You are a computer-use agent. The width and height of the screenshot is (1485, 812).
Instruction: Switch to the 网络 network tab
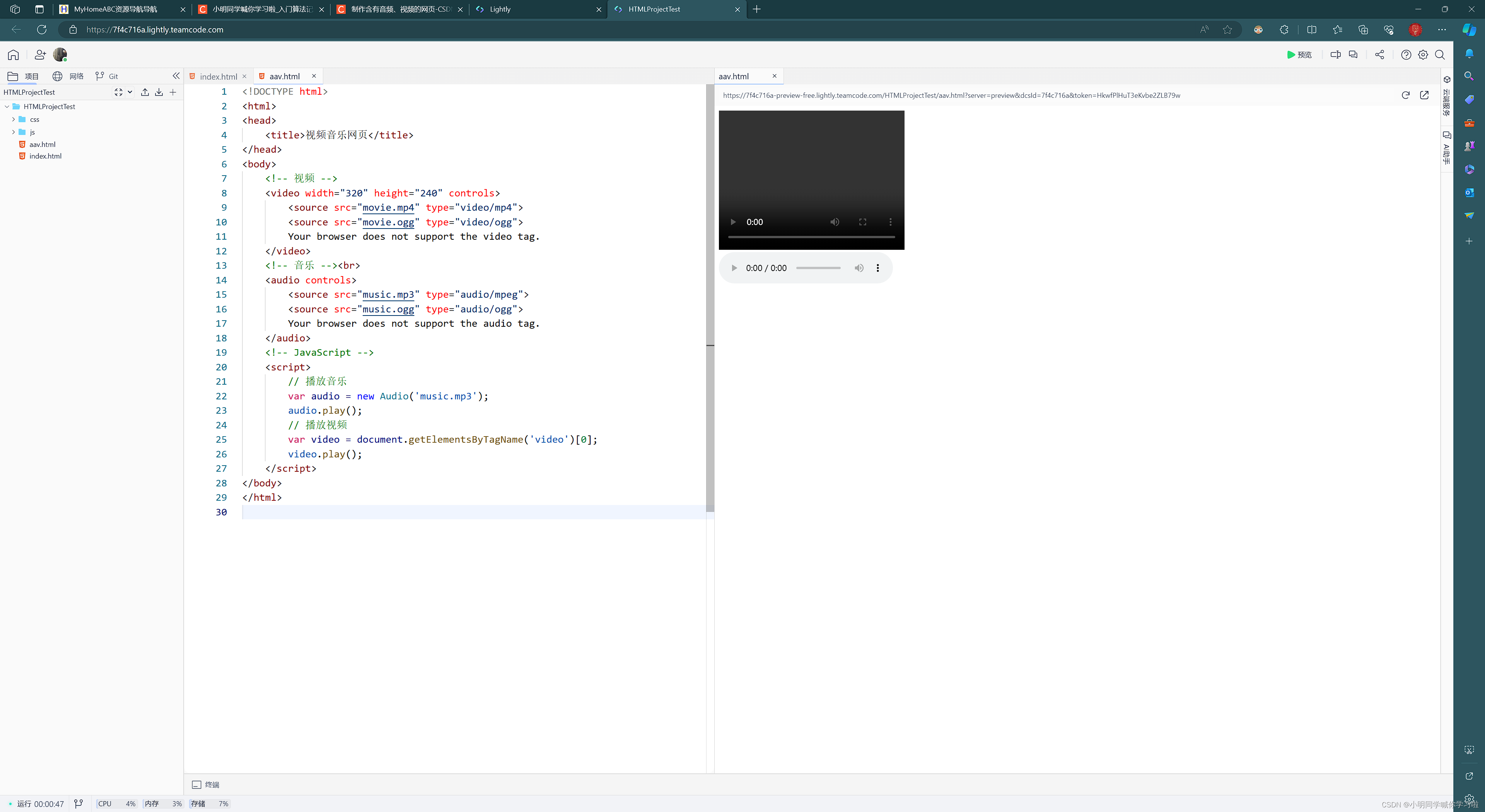68,76
